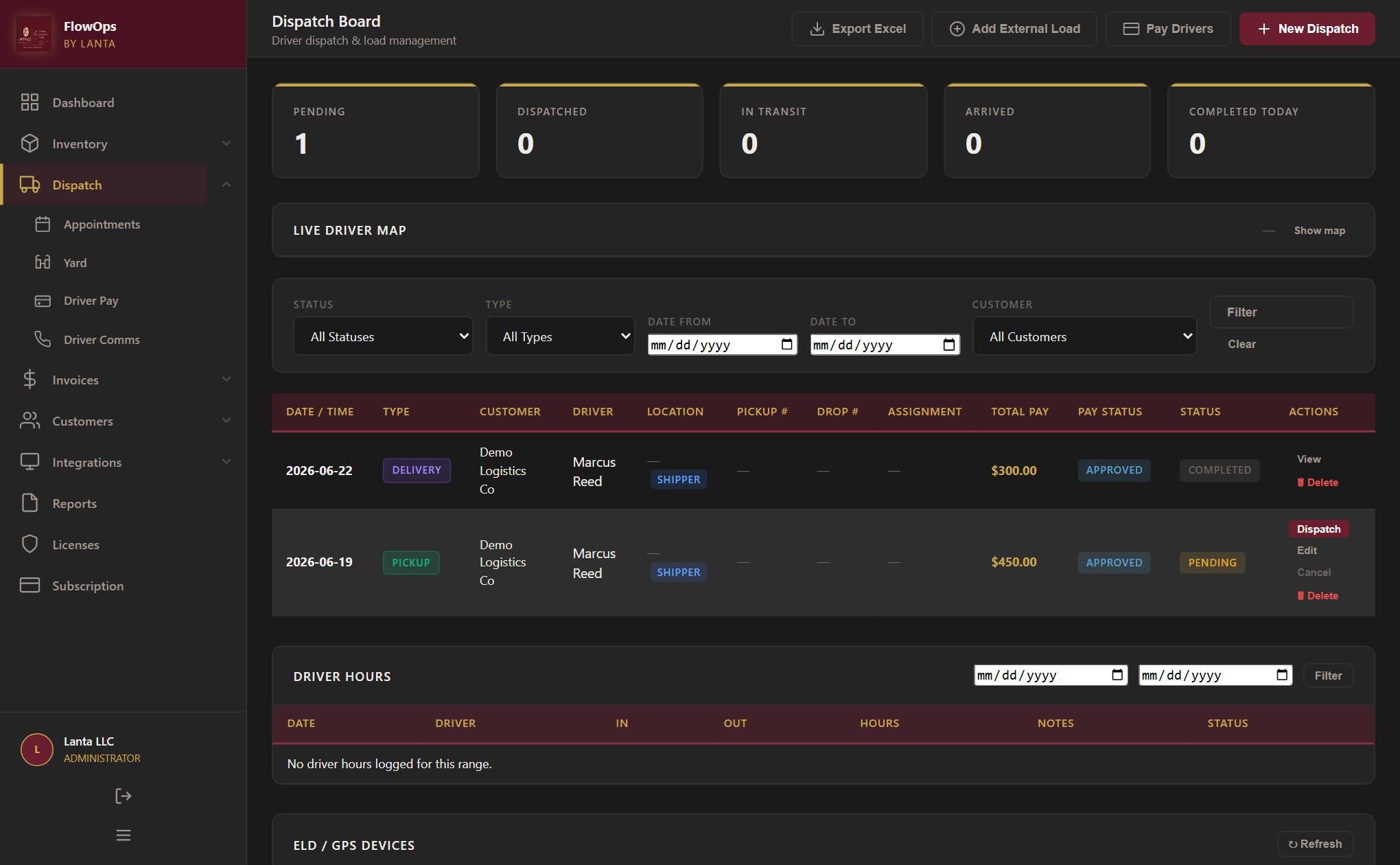Click the Date To input field
This screenshot has height=865, width=1400.
[x=884, y=345]
